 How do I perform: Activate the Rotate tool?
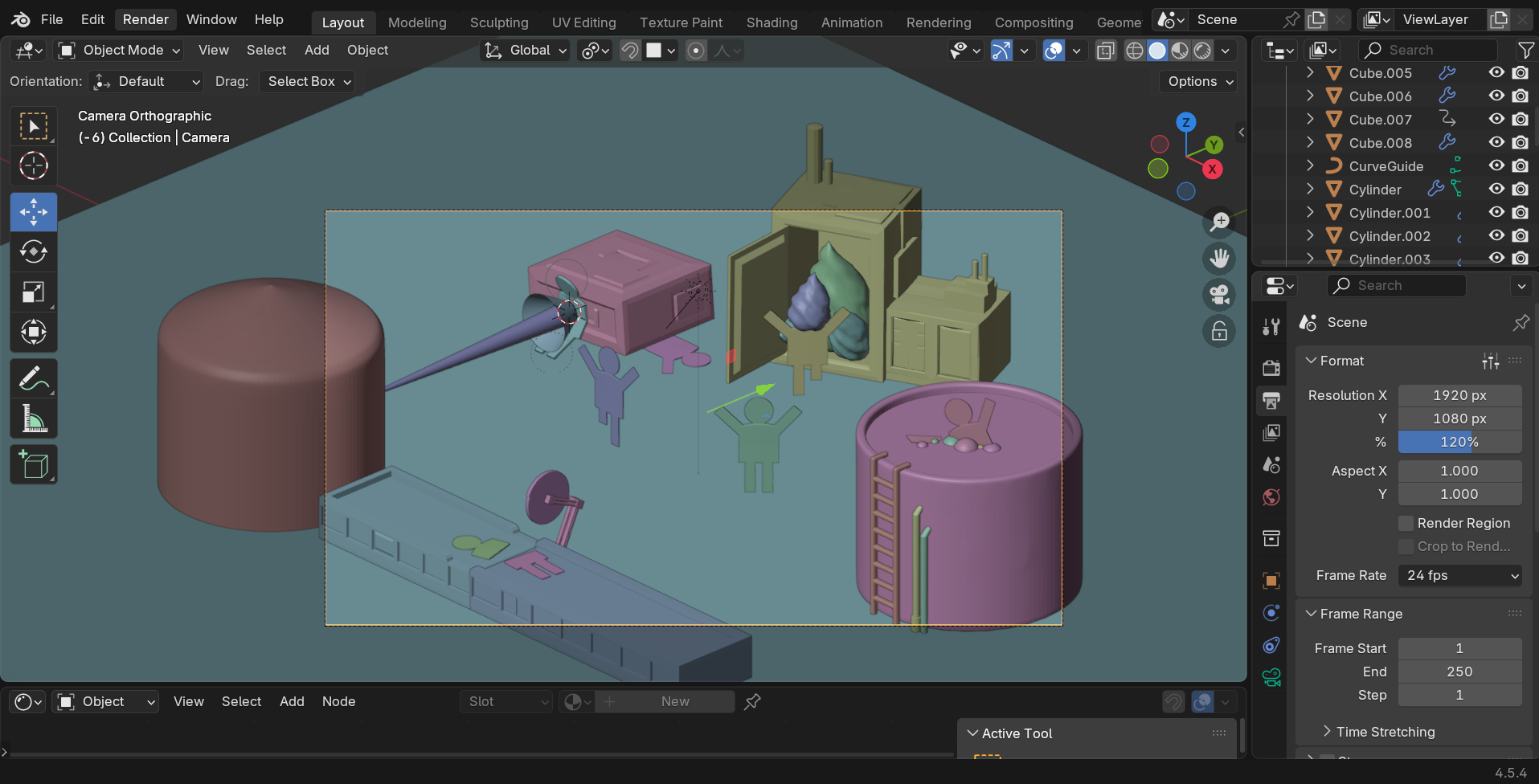tap(33, 252)
